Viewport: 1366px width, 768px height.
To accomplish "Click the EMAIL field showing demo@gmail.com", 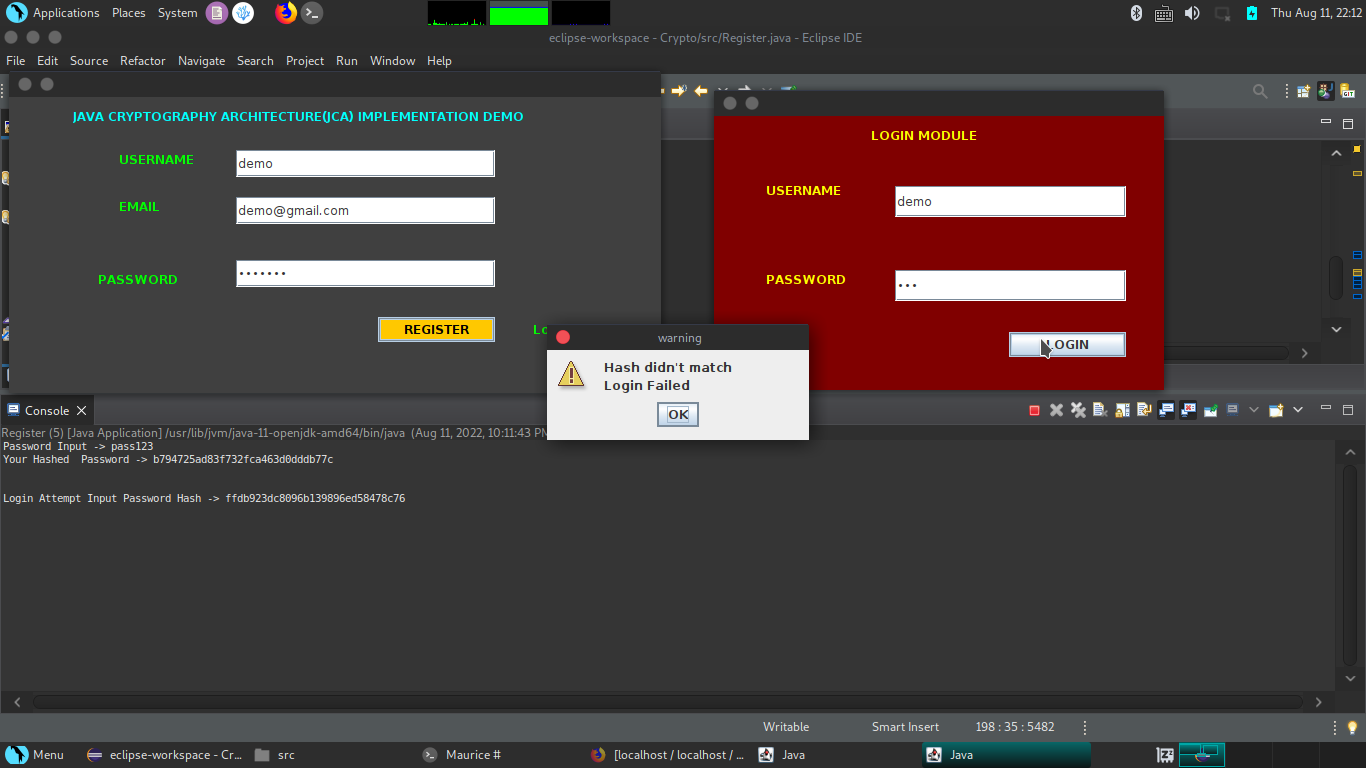I will coord(365,210).
